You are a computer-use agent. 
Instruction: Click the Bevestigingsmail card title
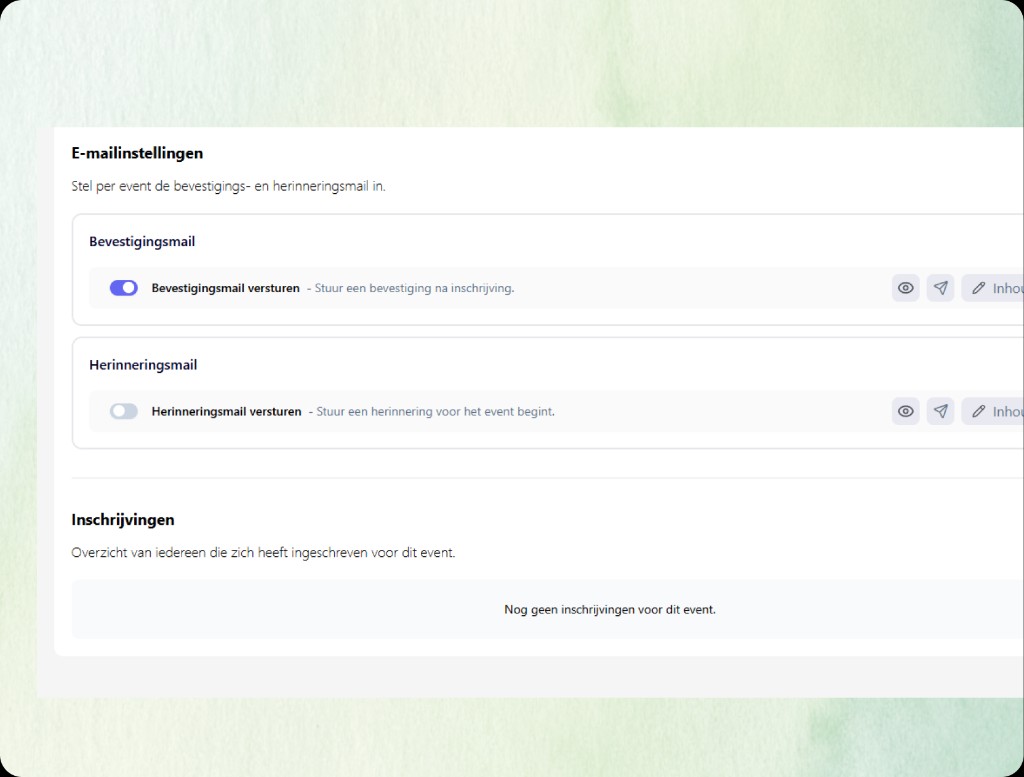142,242
